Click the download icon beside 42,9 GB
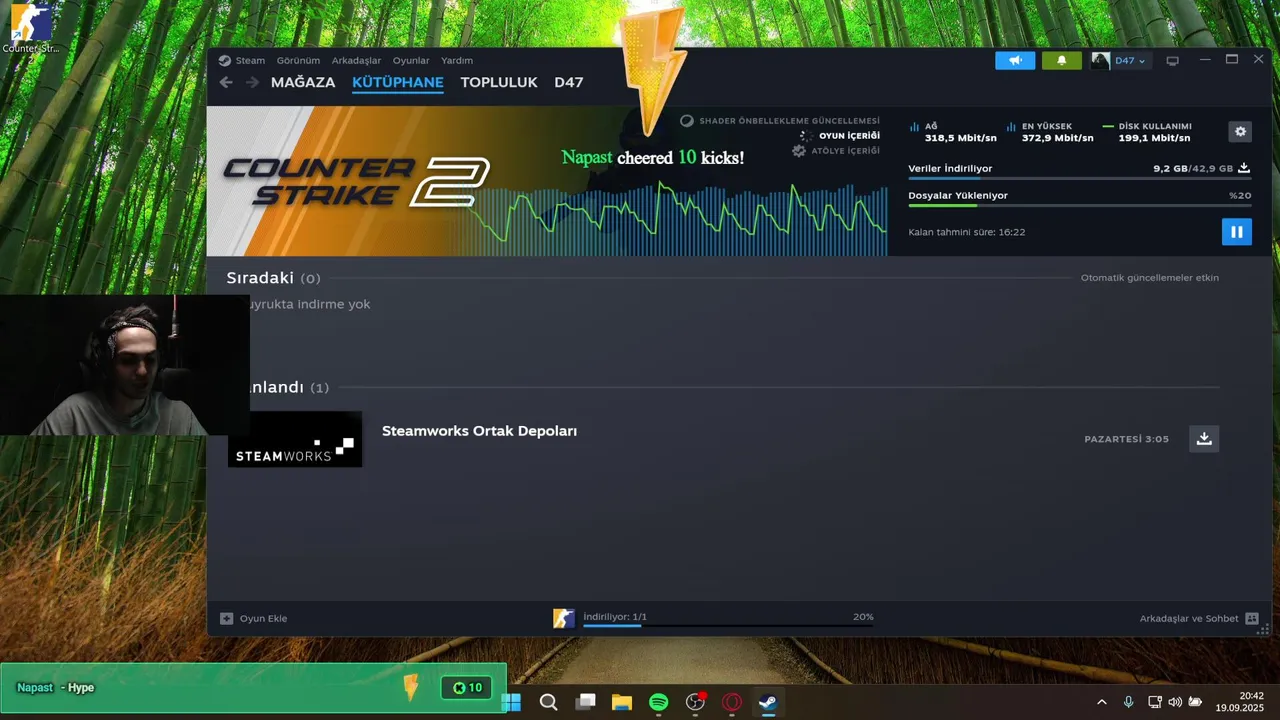The image size is (1280, 720). [1244, 168]
